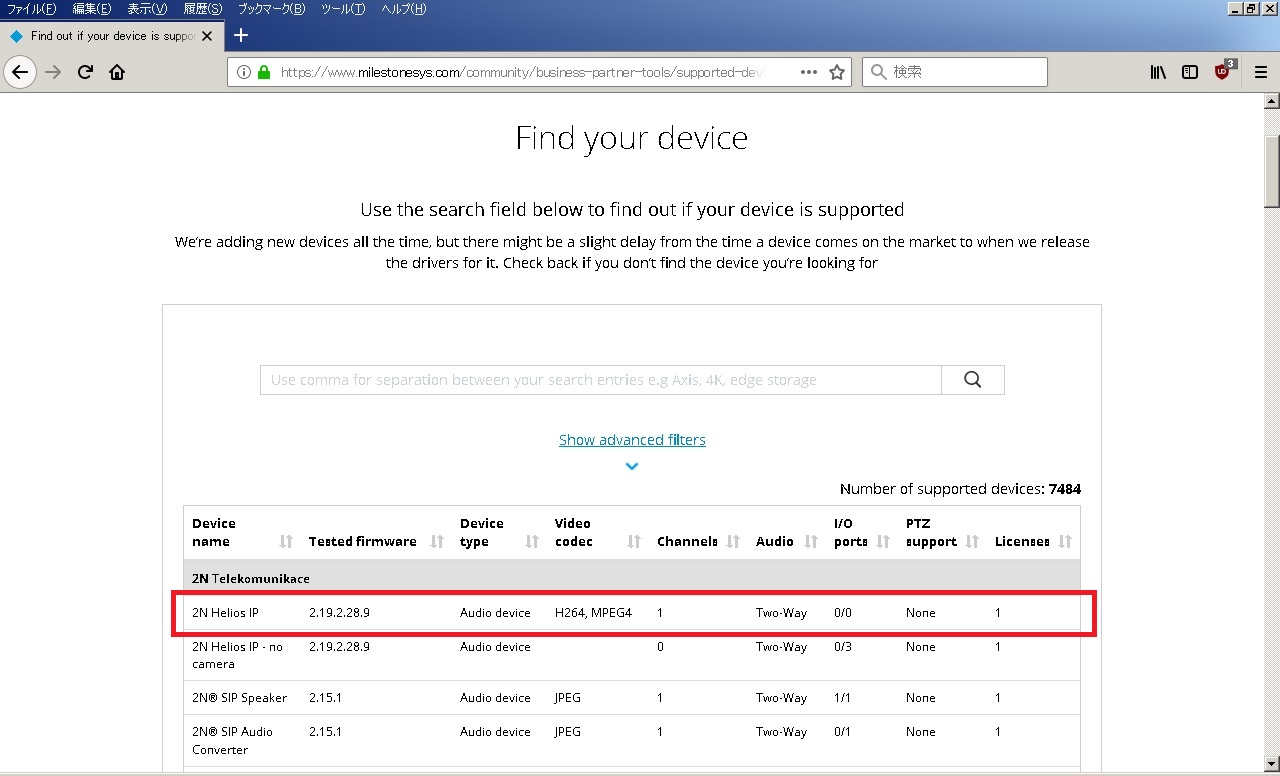This screenshot has height=776, width=1280.
Task: Open the Library bookshelf icon
Action: pyautogui.click(x=1158, y=72)
